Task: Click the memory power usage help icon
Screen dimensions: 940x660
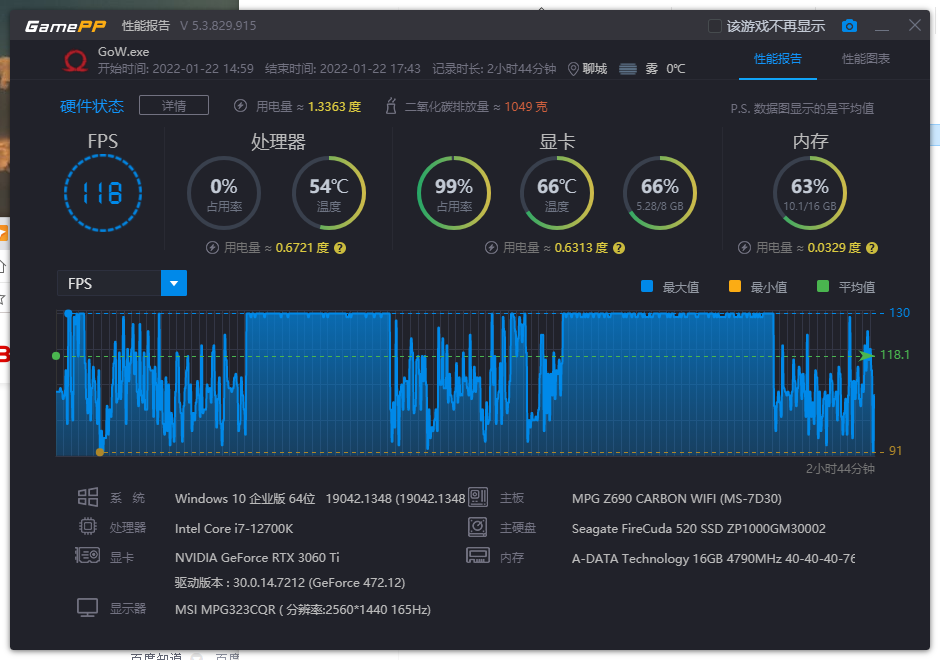Action: [872, 248]
